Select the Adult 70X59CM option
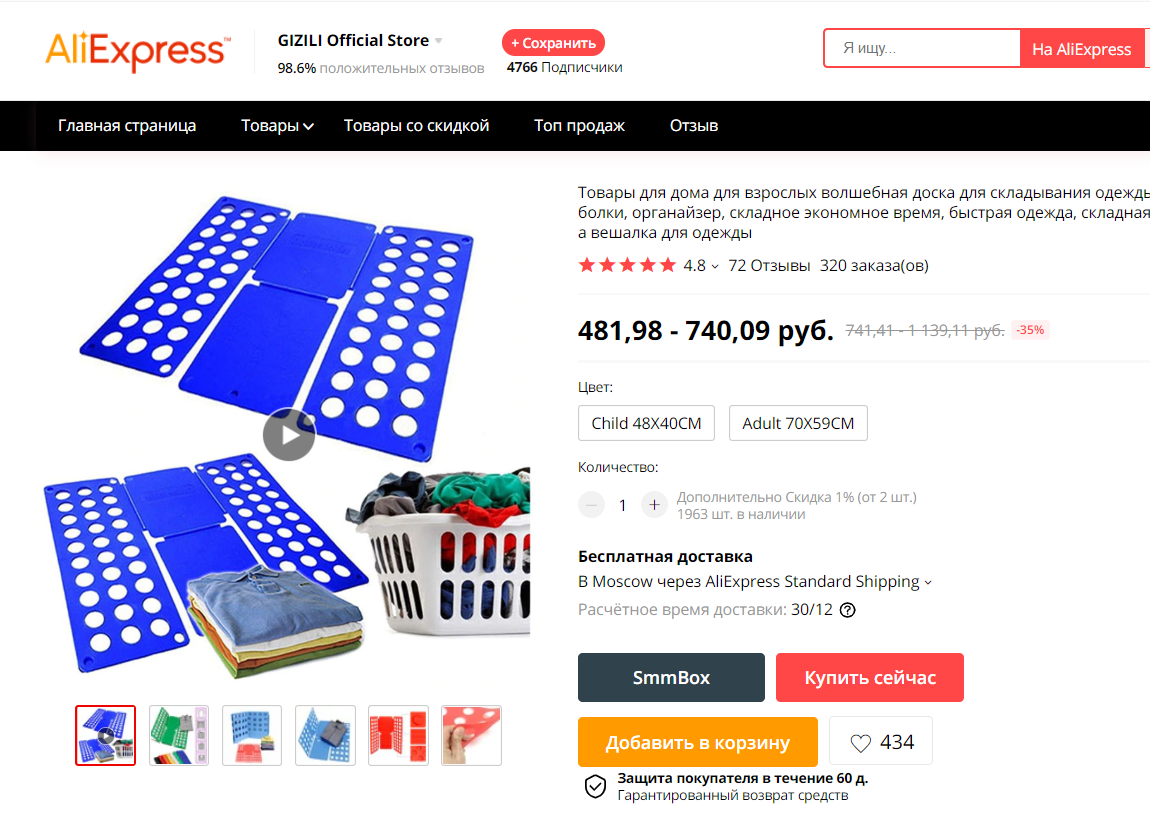The height and width of the screenshot is (835, 1150). point(798,423)
